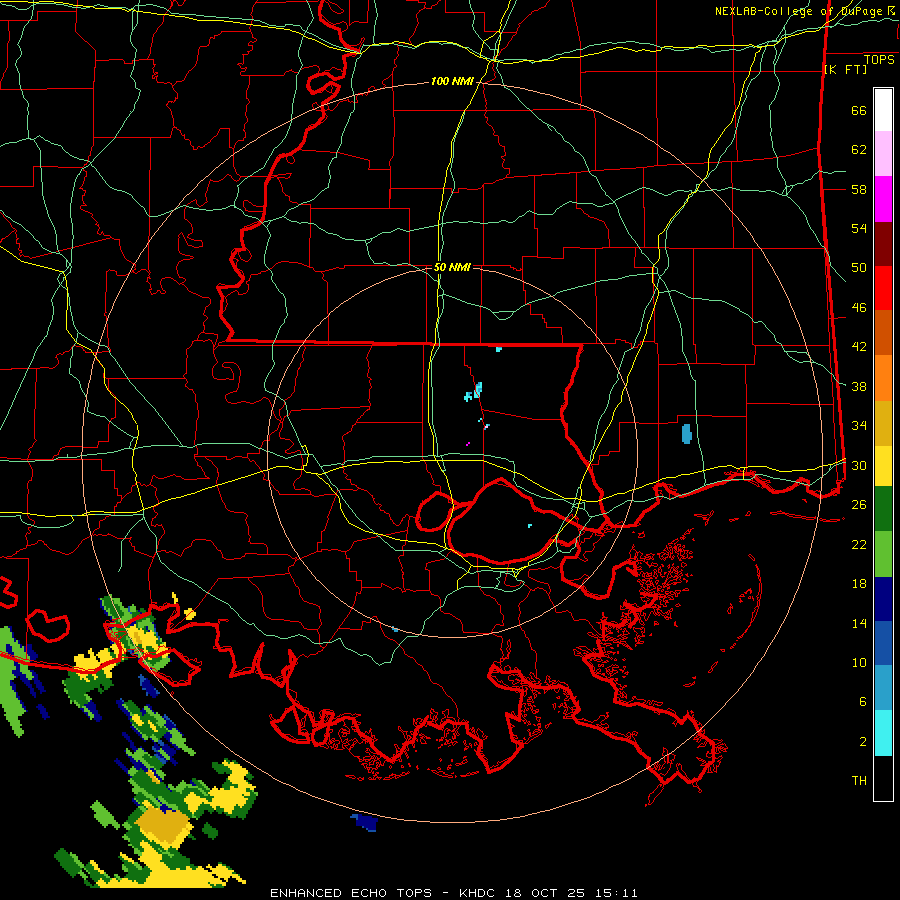Click the light blue echo near 100 NMI east
The image size is (900, 900).
pyautogui.click(x=686, y=433)
